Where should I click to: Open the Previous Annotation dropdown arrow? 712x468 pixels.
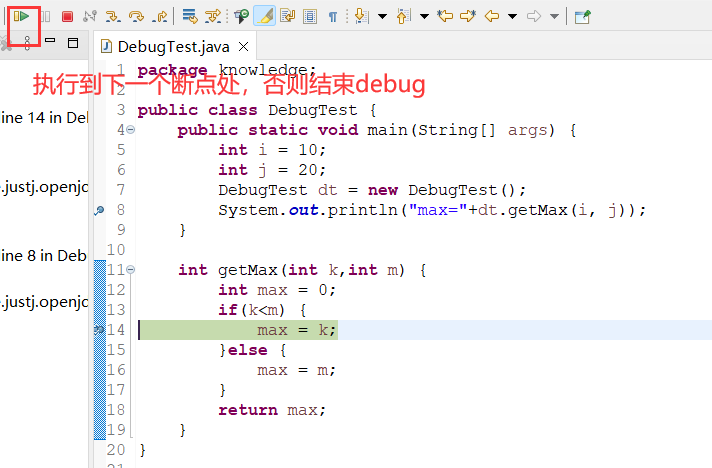(424, 17)
